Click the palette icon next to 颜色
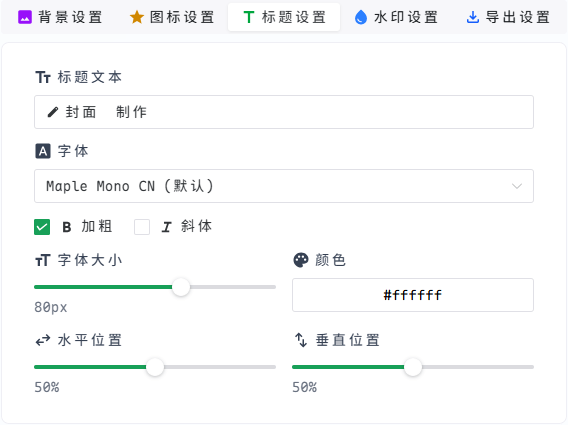568x425 pixels. (x=301, y=260)
